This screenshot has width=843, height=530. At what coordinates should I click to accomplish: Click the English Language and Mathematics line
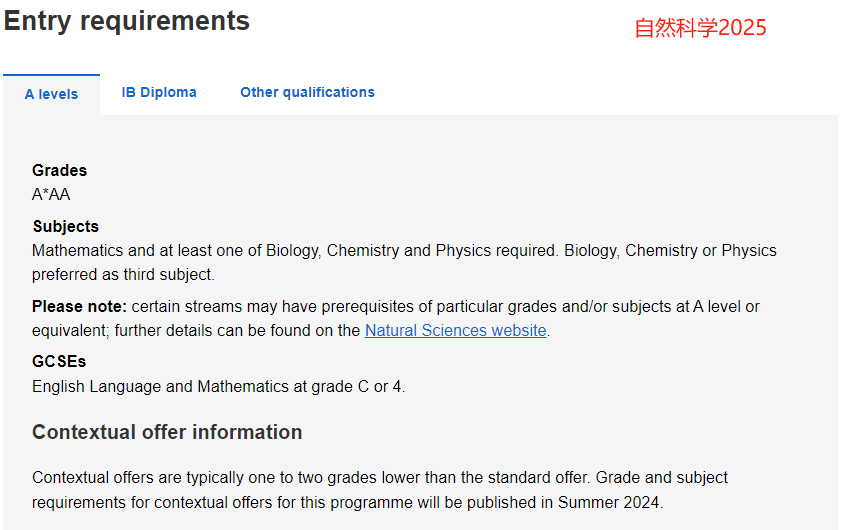point(218,386)
